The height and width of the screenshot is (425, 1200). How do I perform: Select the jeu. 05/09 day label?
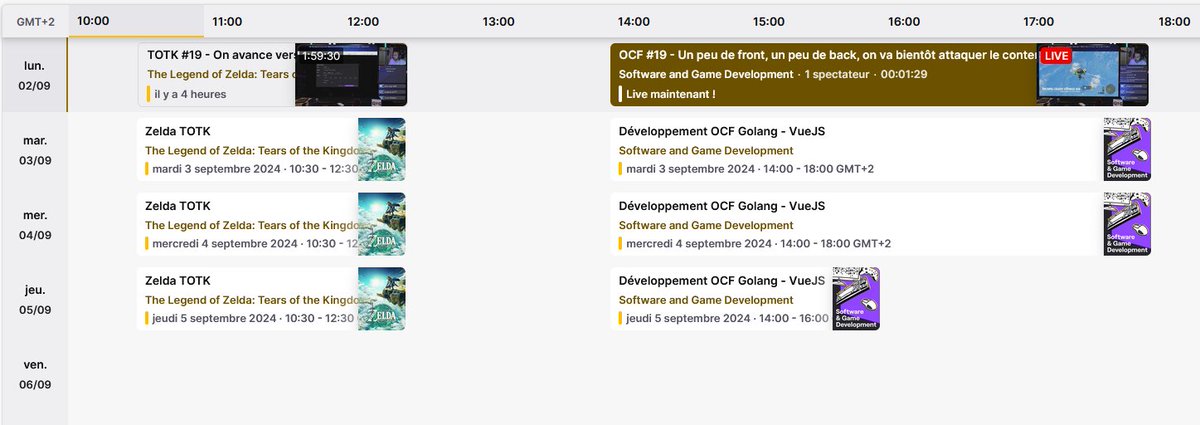34,300
